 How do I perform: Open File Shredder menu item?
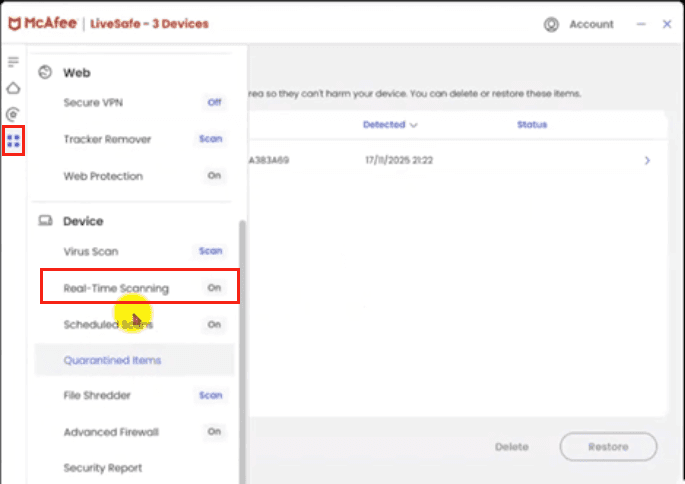click(97, 395)
